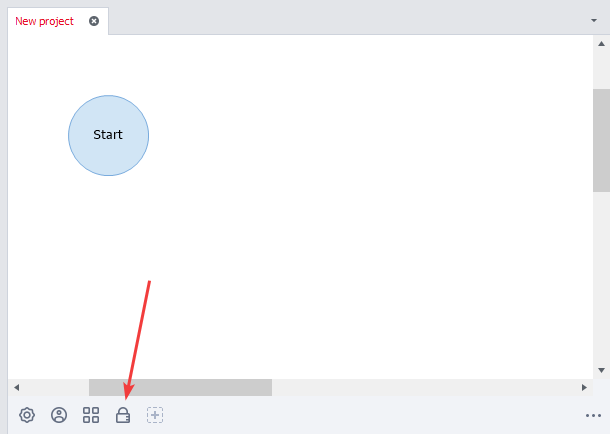610x434 pixels.
Task: Click the vertical scrollbar thumb
Action: pos(601,140)
